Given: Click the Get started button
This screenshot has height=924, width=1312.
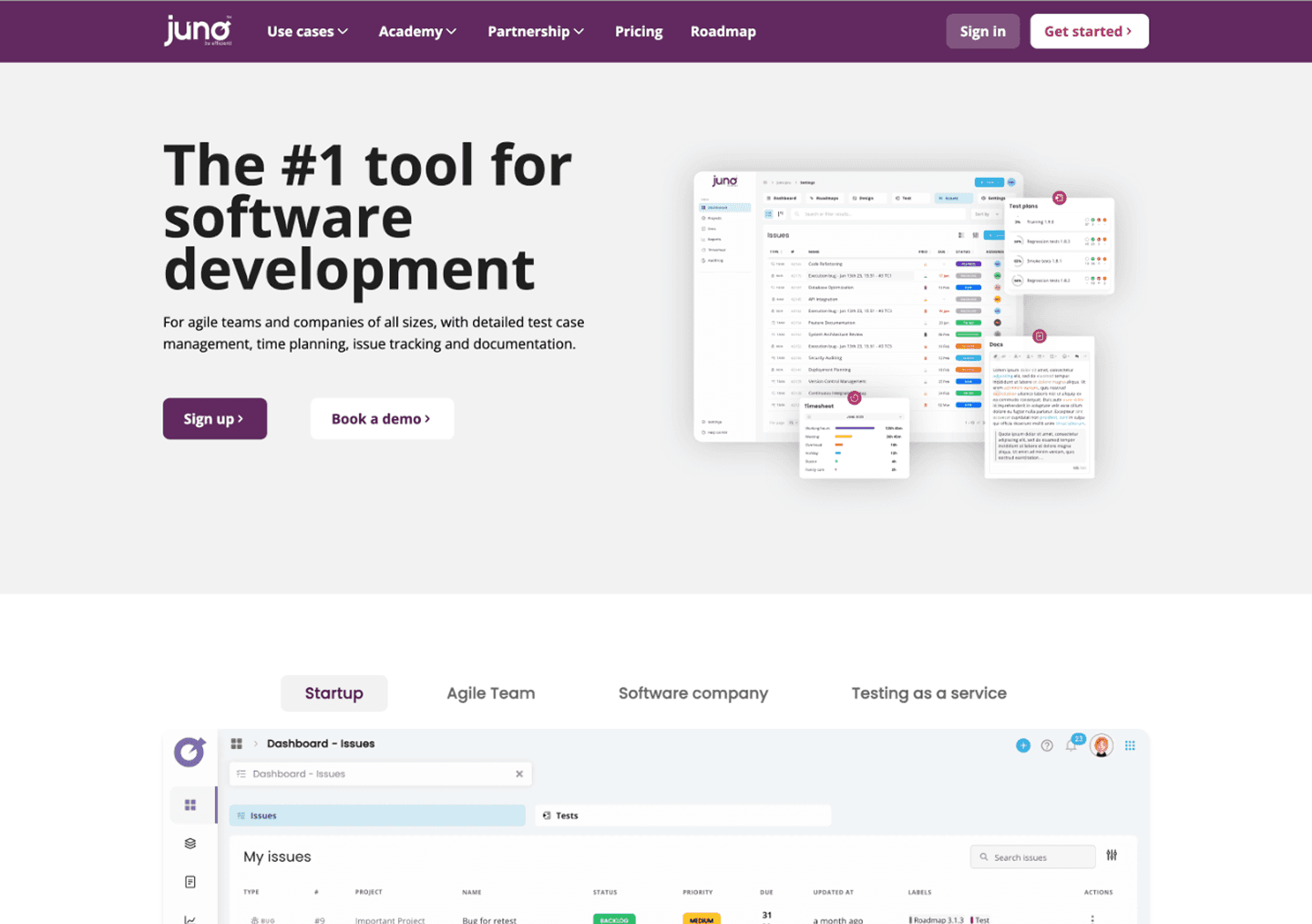Looking at the screenshot, I should click(1089, 31).
